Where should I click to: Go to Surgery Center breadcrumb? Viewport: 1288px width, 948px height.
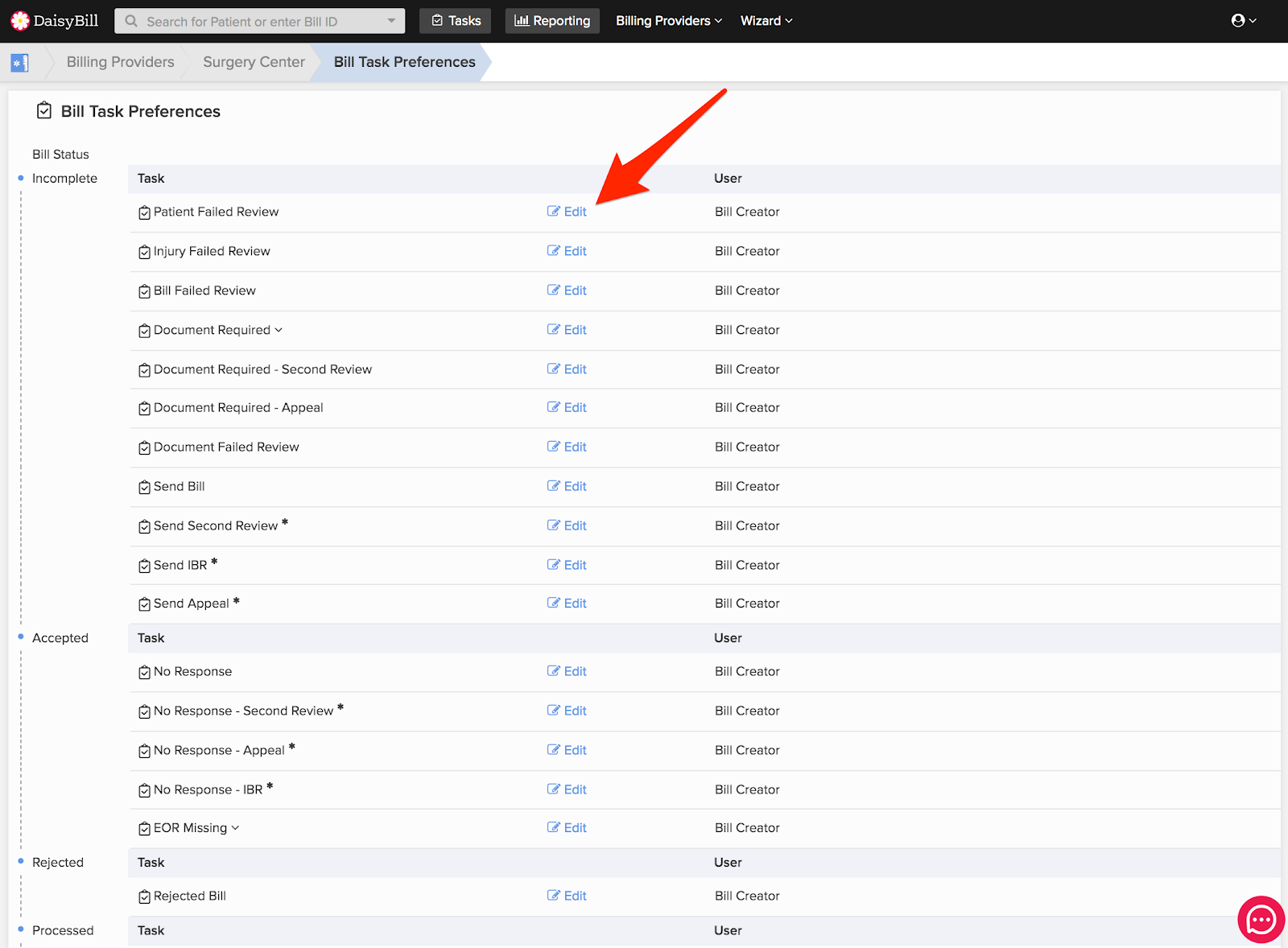pyautogui.click(x=254, y=62)
